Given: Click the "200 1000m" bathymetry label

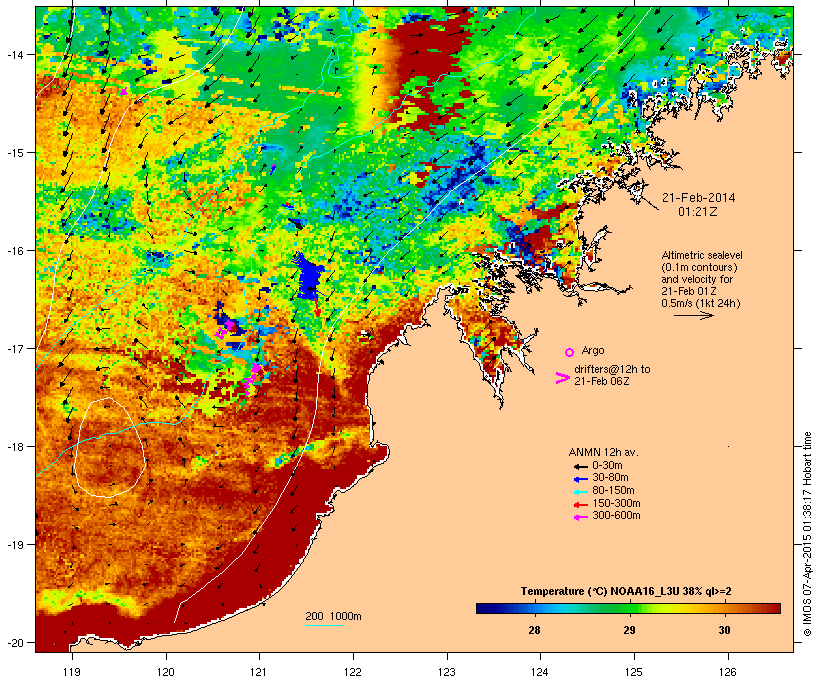Looking at the screenshot, I should (x=333, y=616).
